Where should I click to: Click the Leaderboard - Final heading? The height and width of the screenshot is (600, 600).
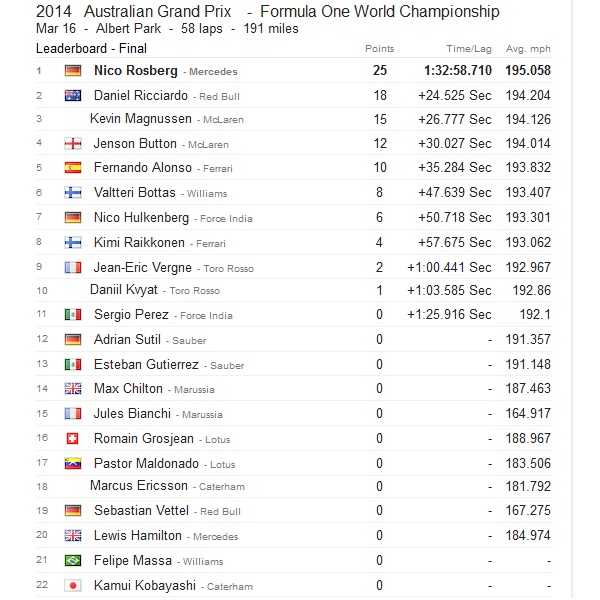point(91,49)
